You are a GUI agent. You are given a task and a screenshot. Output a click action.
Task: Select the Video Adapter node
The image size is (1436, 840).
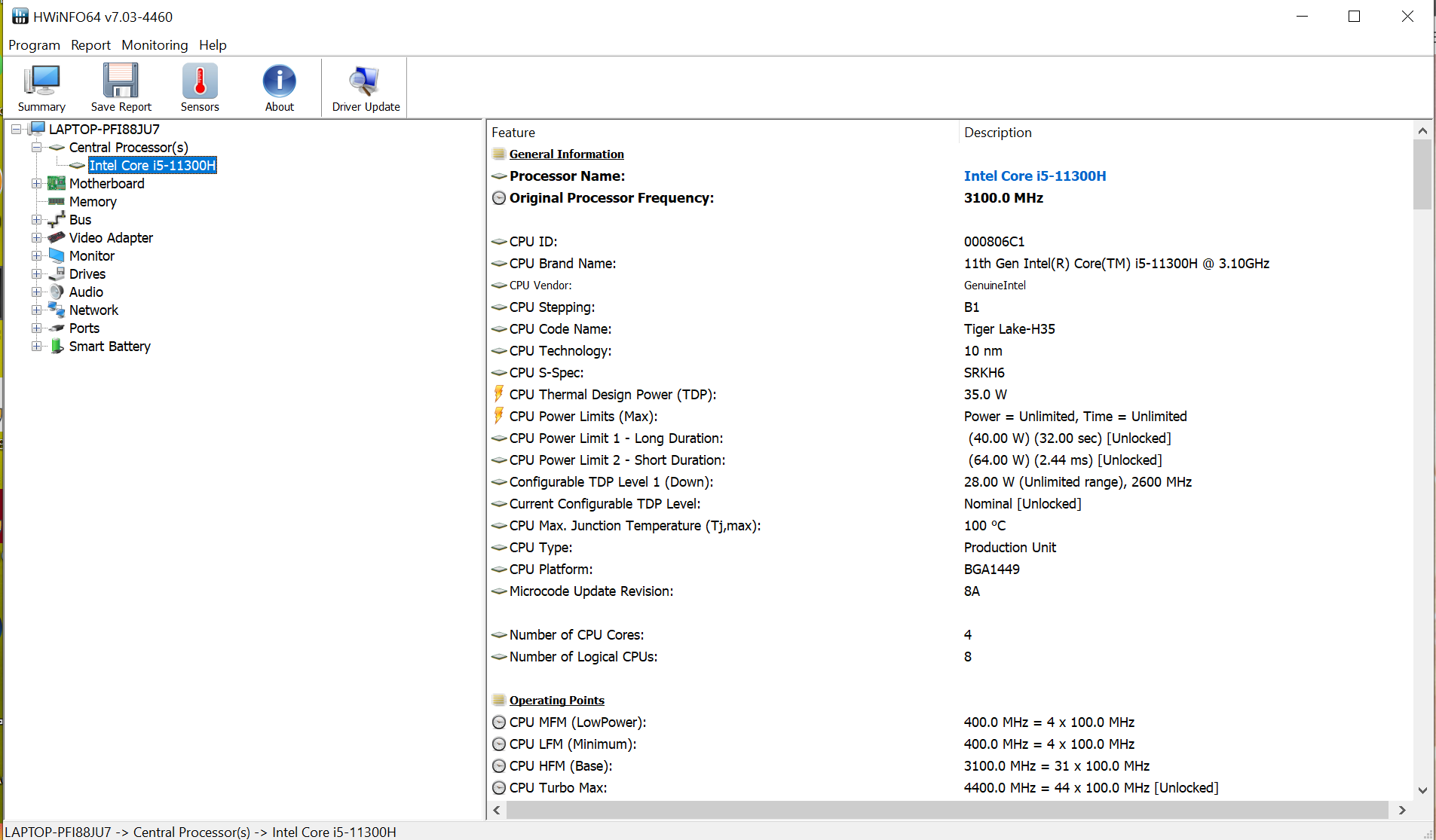[x=111, y=238]
